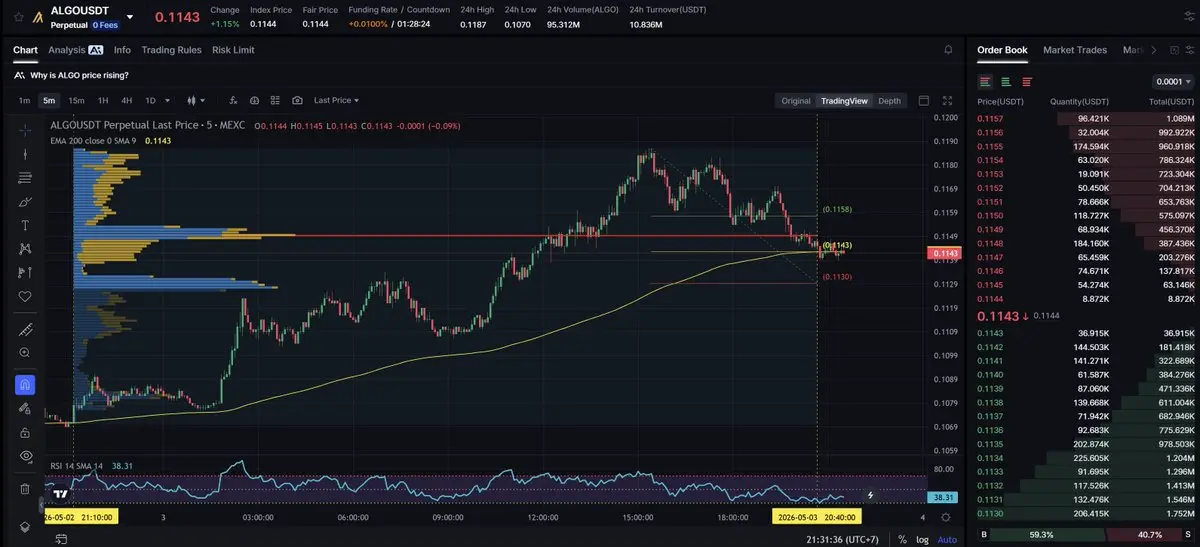This screenshot has height=547, width=1200.
Task: Open the chart clock/alert settings icon
Action: [x=254, y=100]
